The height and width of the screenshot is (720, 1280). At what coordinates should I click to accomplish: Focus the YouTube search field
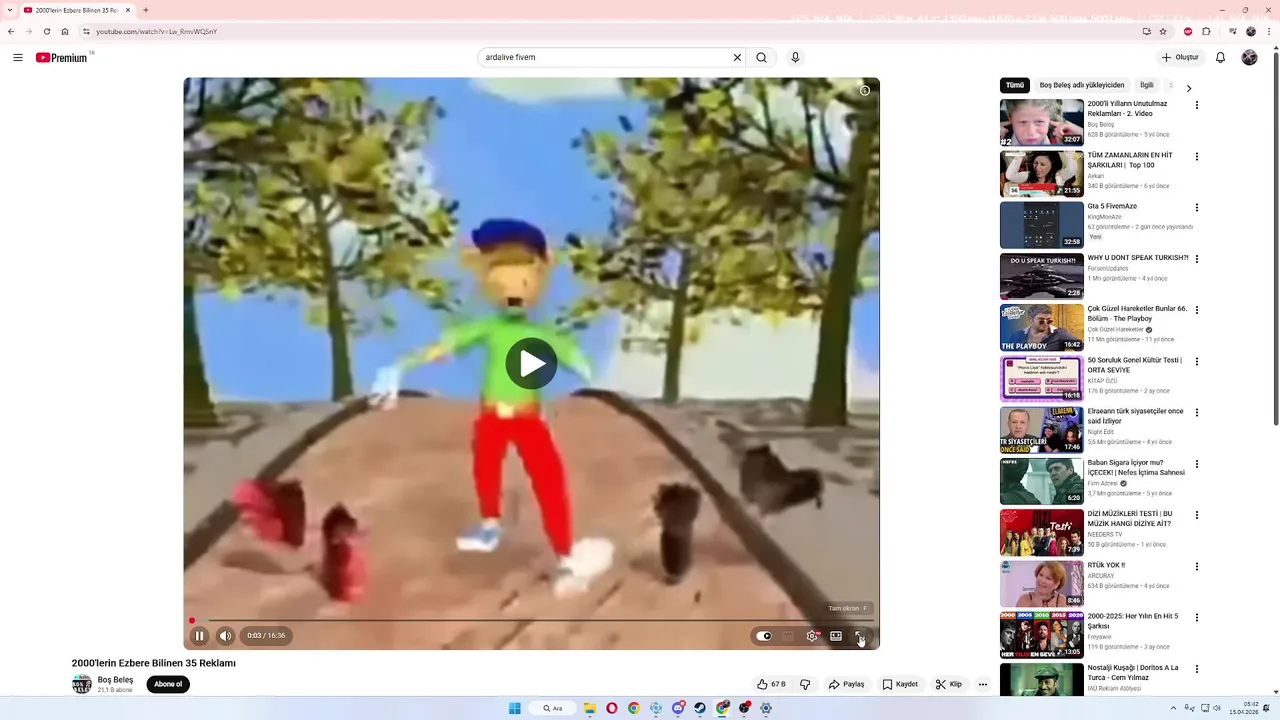605,58
